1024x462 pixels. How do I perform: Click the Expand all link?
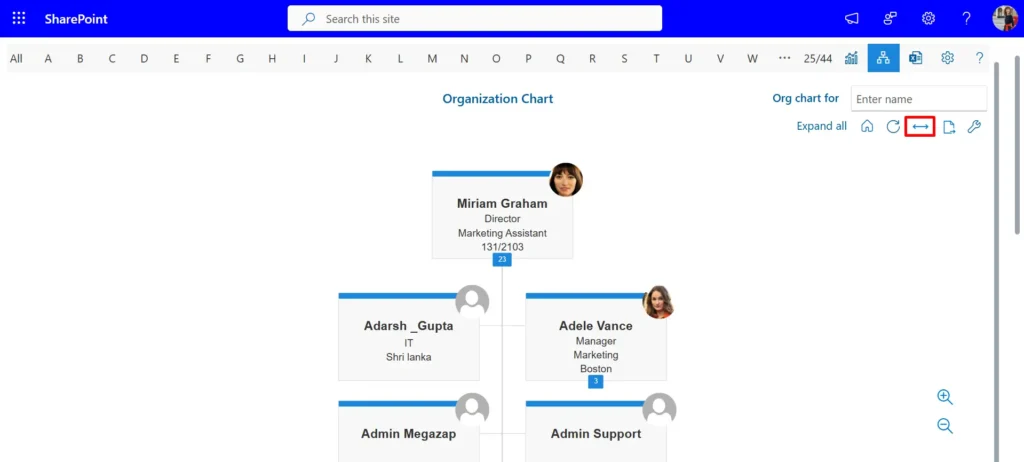point(821,127)
